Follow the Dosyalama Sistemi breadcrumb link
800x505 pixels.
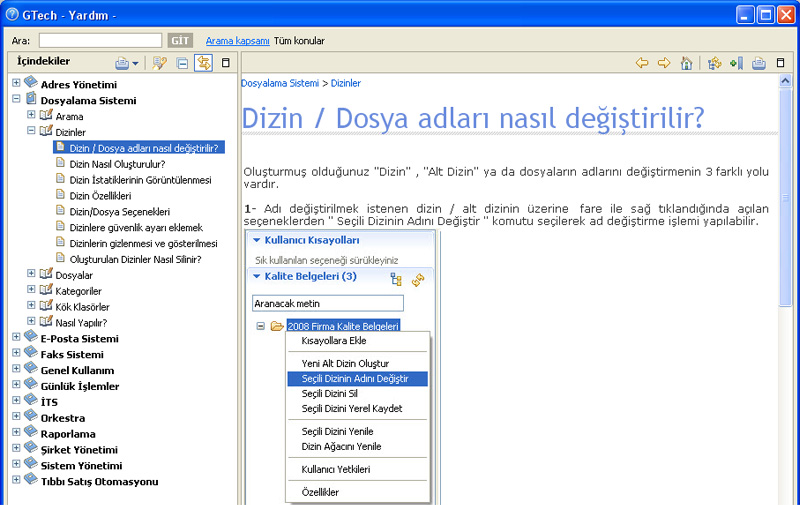click(x=280, y=83)
